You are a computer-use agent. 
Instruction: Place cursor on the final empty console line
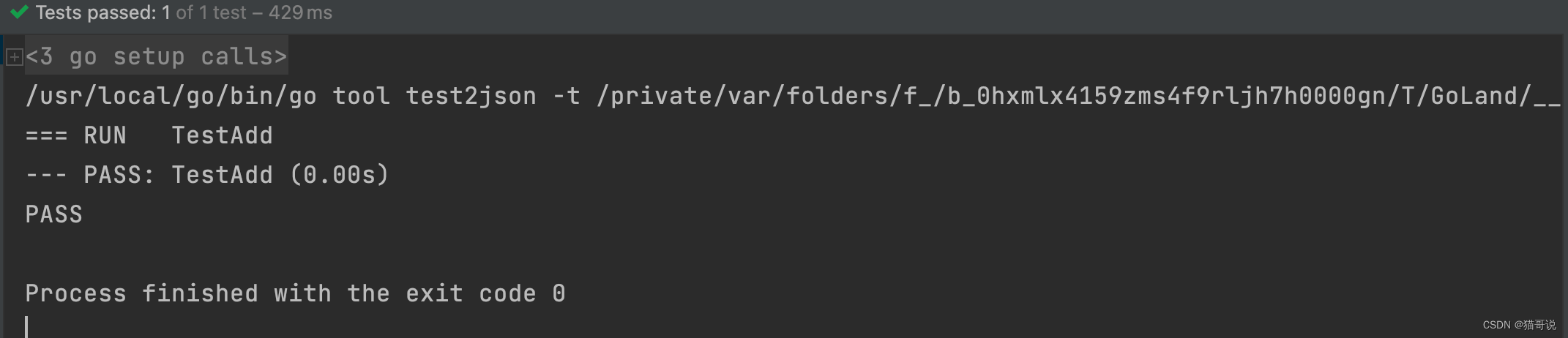pos(26,326)
